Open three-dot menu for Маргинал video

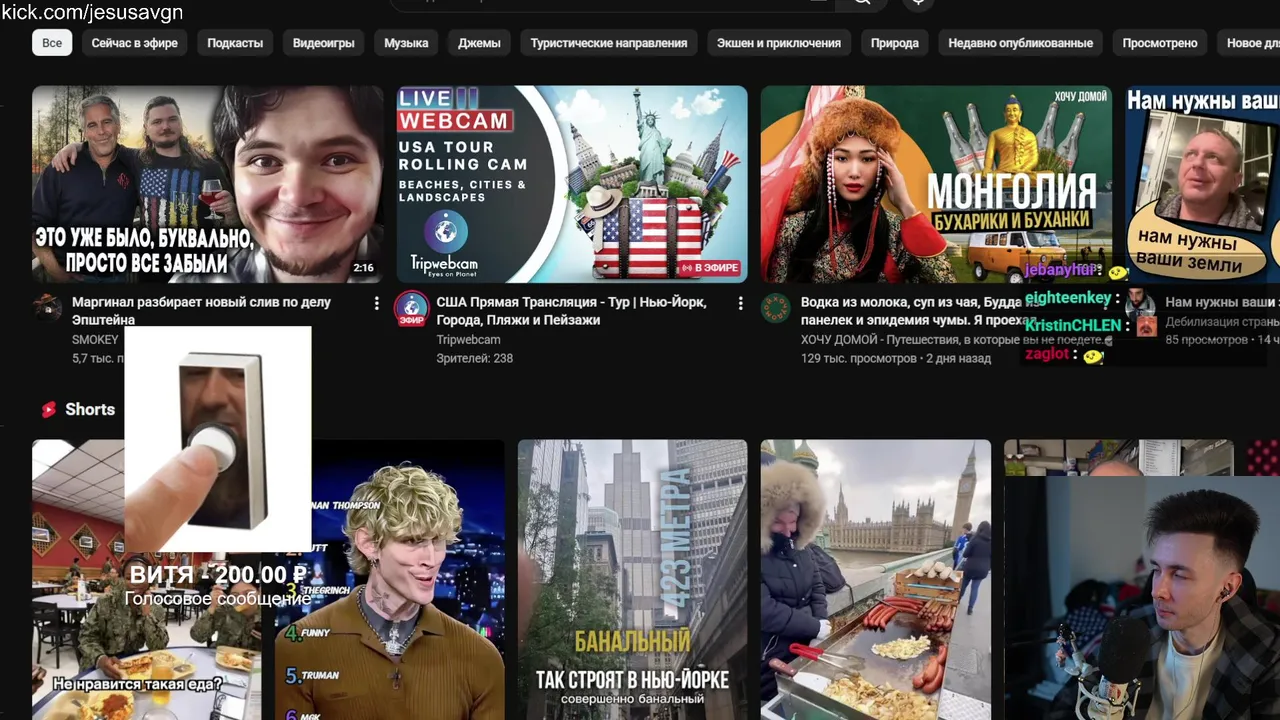(376, 303)
